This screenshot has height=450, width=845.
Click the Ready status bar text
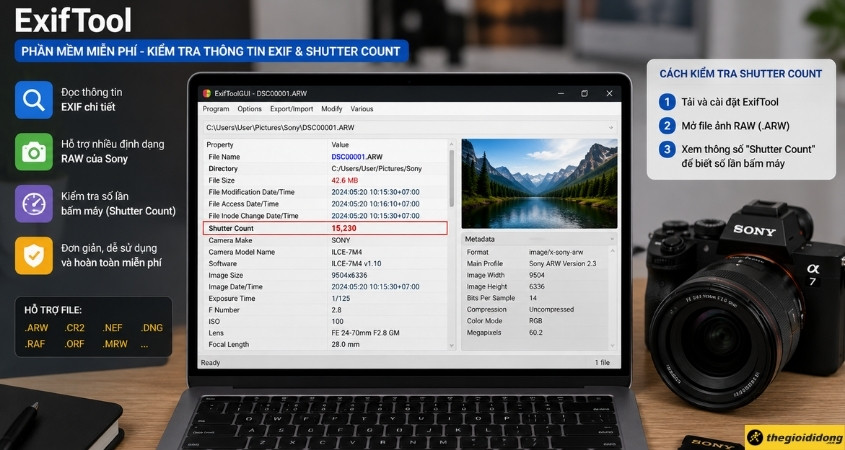click(x=210, y=363)
